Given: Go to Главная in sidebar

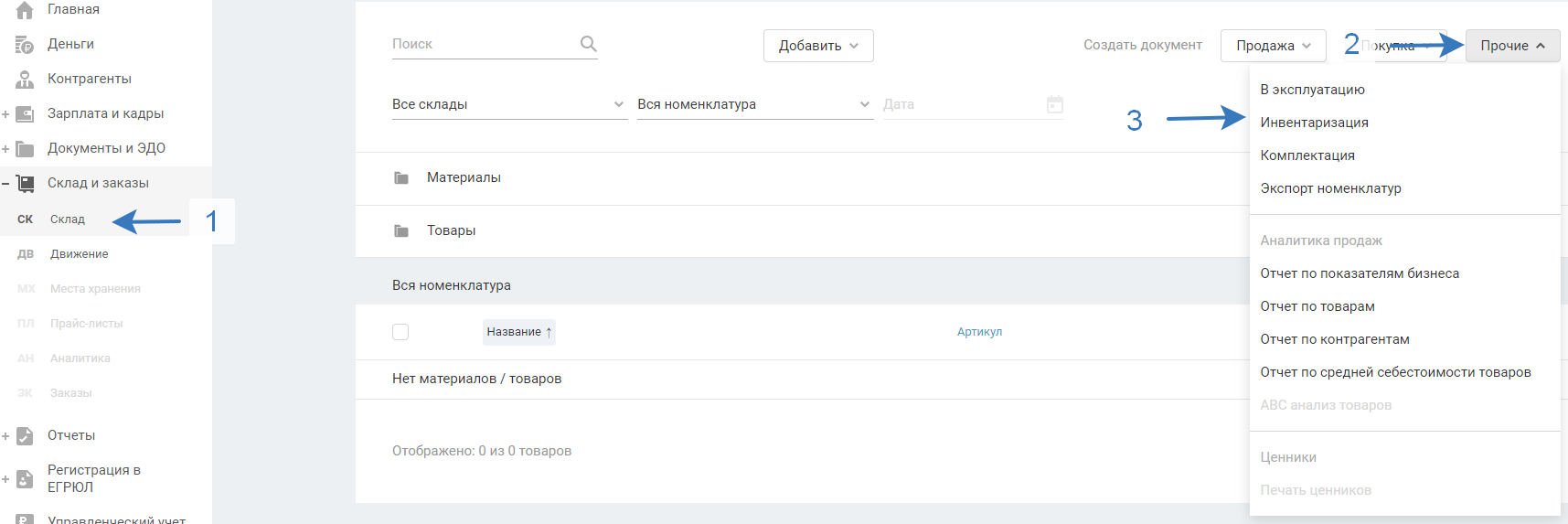Looking at the screenshot, I should [x=73, y=9].
